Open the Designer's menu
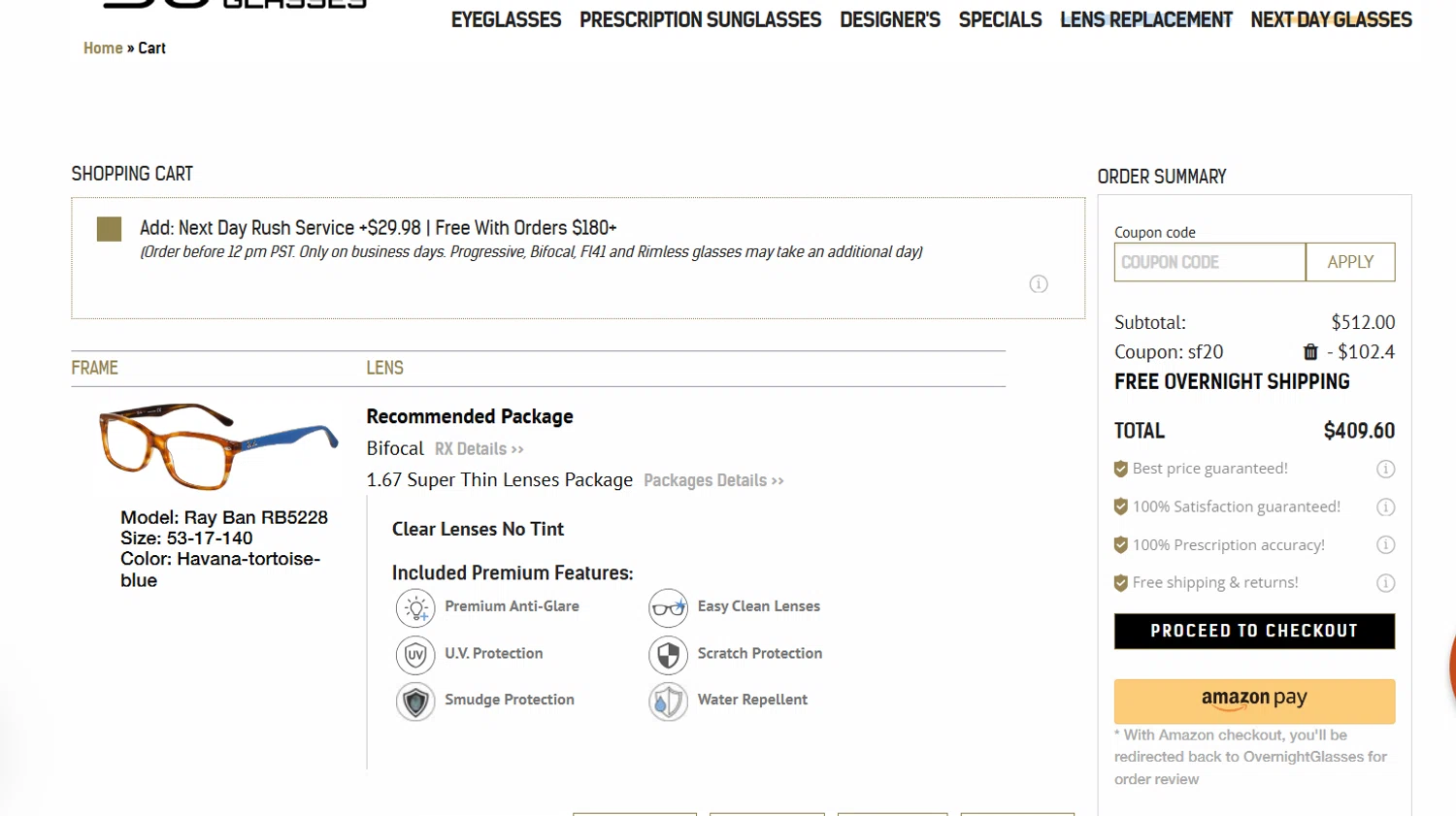This screenshot has height=816, width=1456. tap(890, 19)
